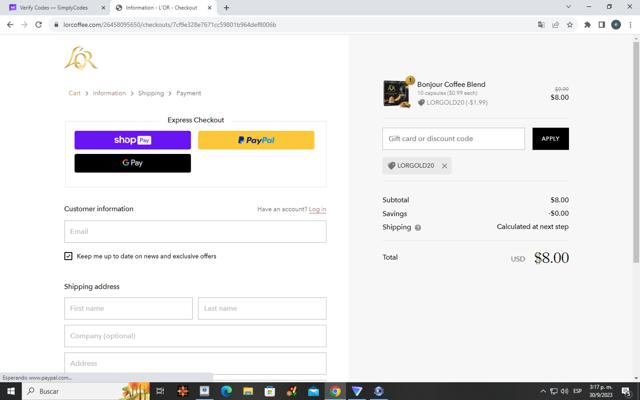640x400 pixels.
Task: Click the share page icon
Action: 556,24
